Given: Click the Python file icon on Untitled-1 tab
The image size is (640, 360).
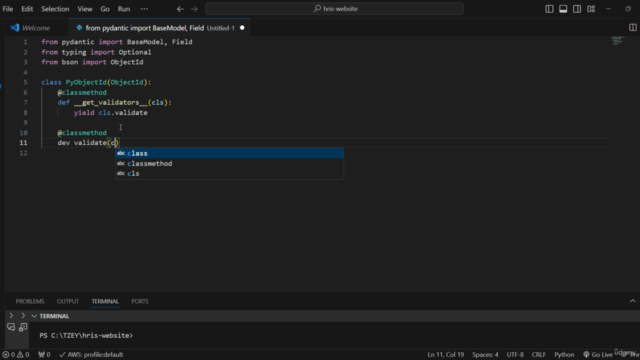Looking at the screenshot, I should pyautogui.click(x=79, y=28).
